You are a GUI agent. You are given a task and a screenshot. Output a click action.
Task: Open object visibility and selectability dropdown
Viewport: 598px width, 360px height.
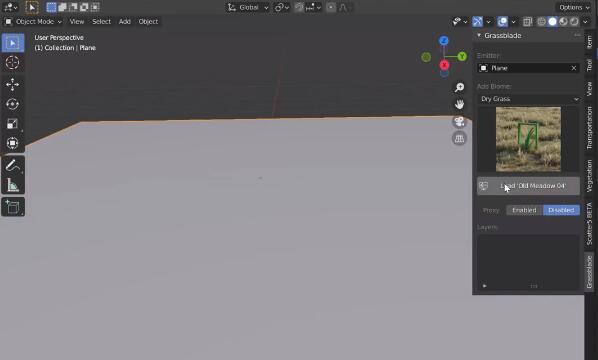[x=459, y=22]
